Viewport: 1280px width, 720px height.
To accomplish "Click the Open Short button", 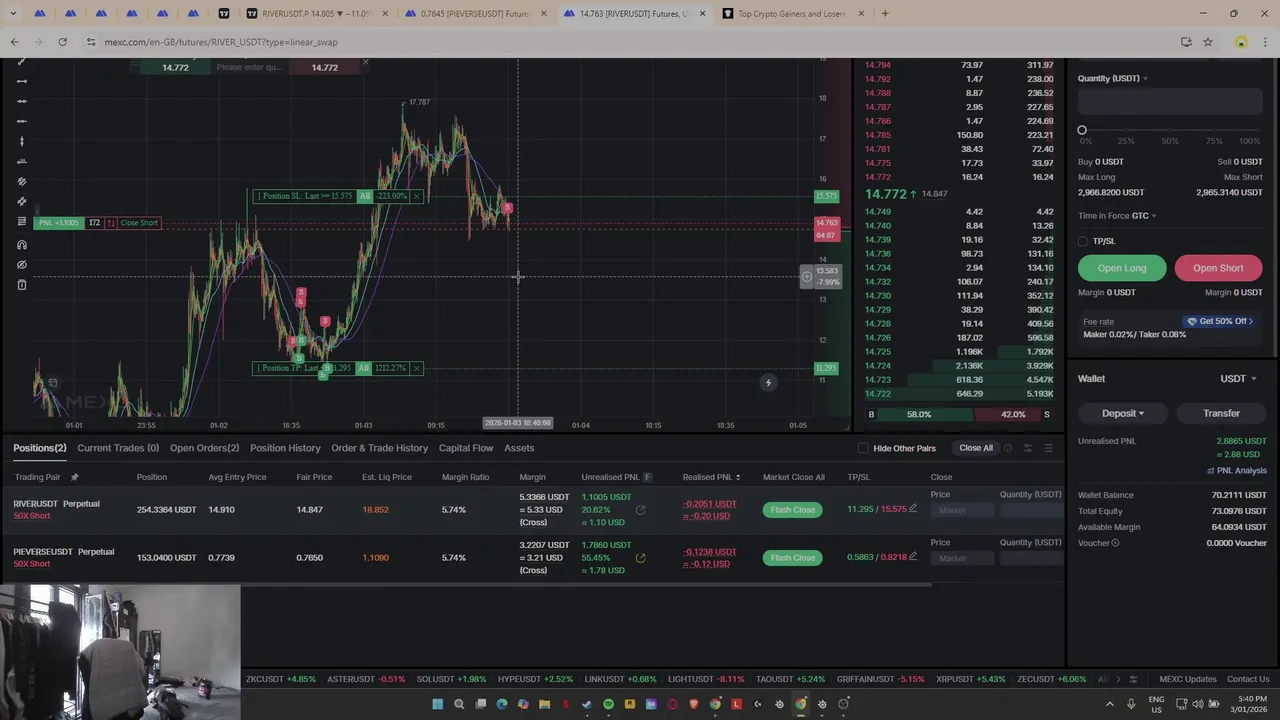I will click(1218, 268).
